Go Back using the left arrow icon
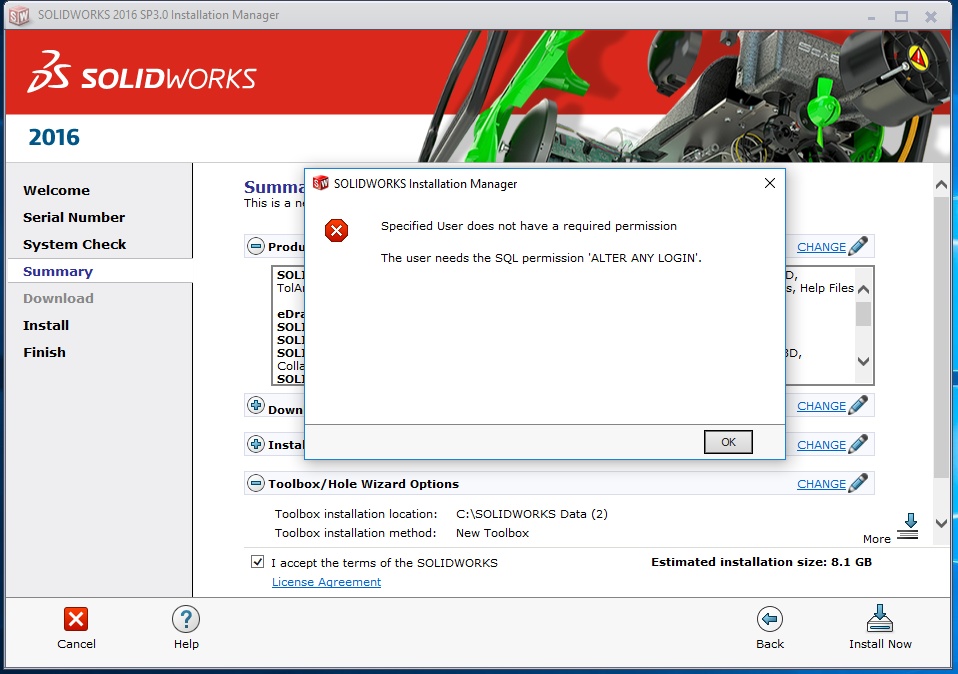 tap(769, 619)
